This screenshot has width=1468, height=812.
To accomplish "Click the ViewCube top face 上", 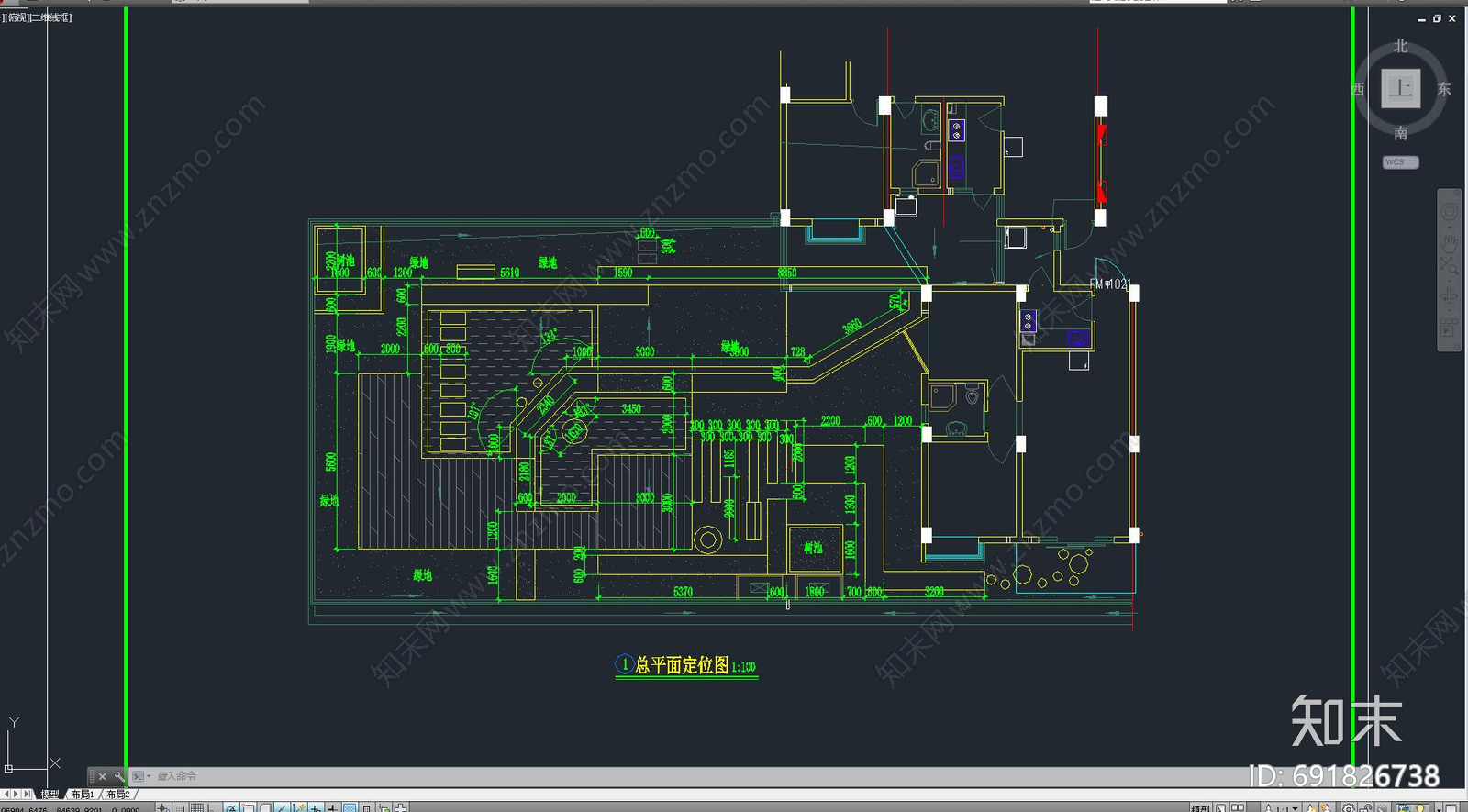I will [x=1400, y=88].
